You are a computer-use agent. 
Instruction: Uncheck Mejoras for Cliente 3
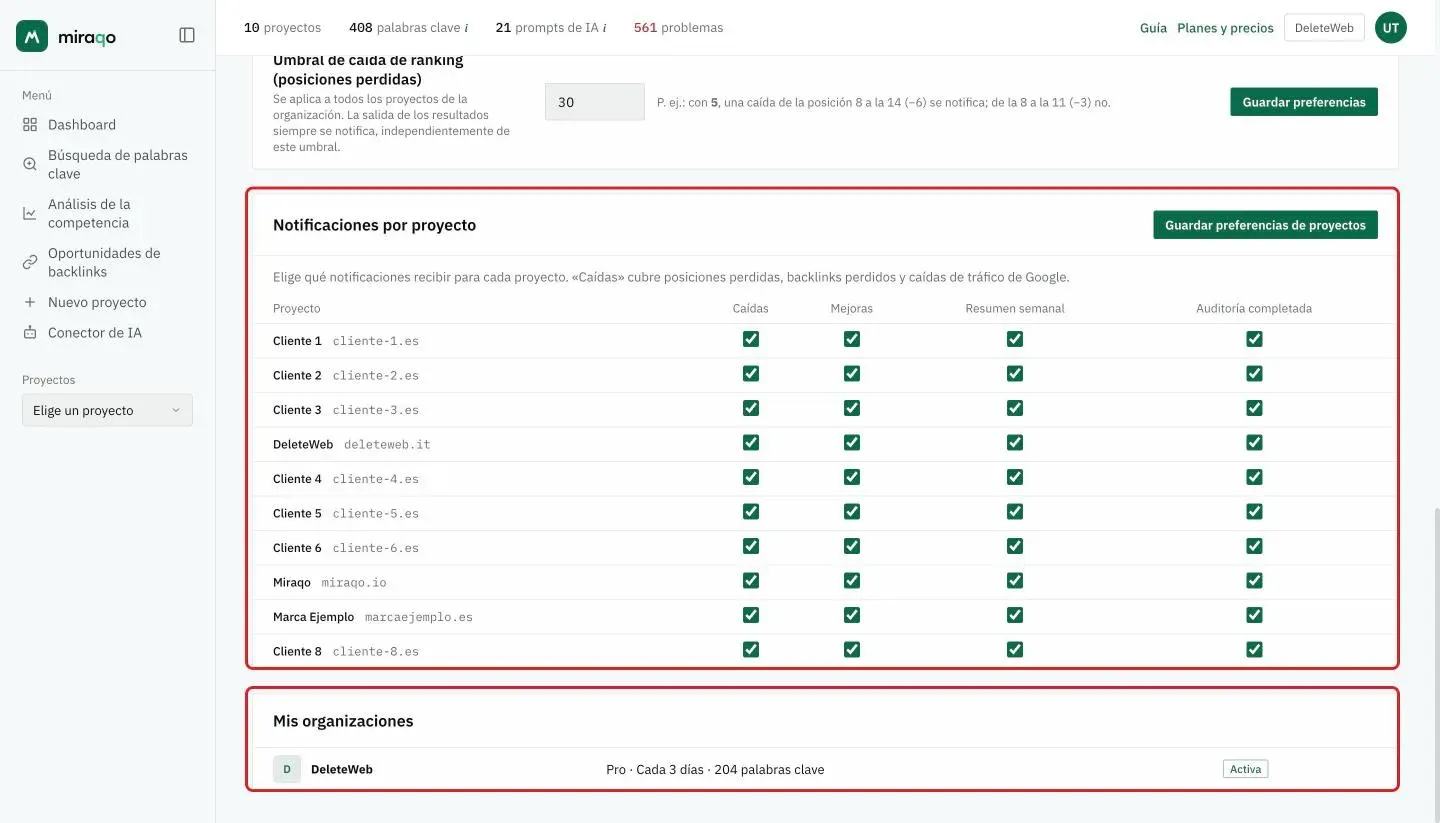(x=852, y=408)
